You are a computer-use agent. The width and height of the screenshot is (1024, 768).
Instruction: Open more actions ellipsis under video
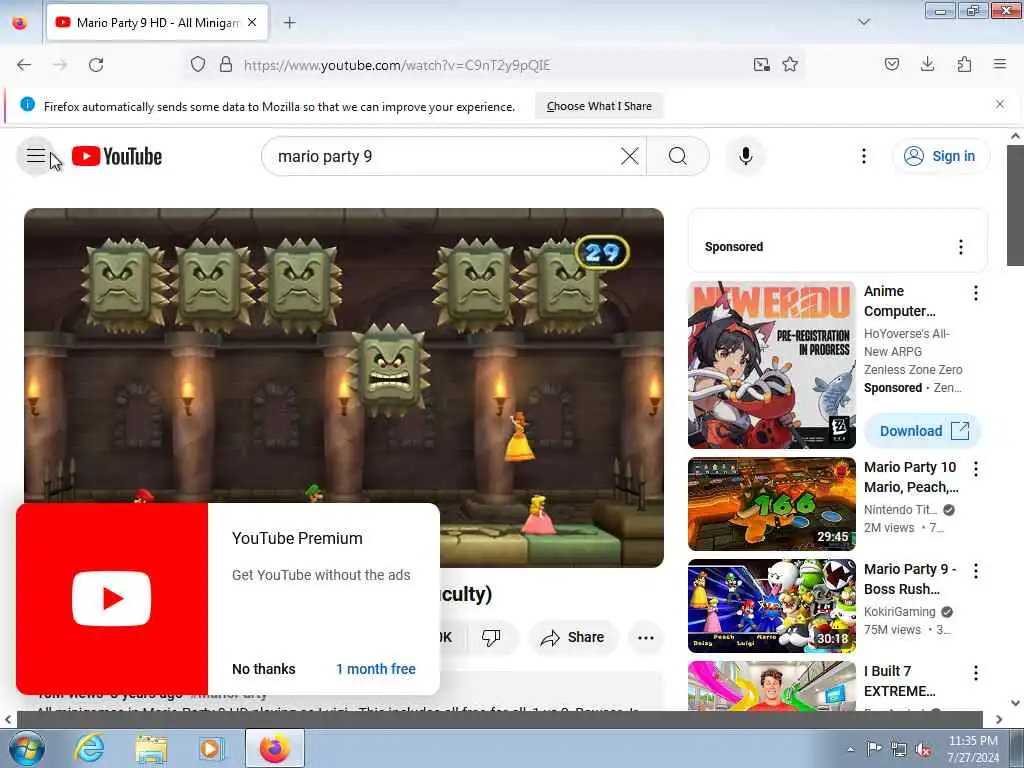coord(645,638)
